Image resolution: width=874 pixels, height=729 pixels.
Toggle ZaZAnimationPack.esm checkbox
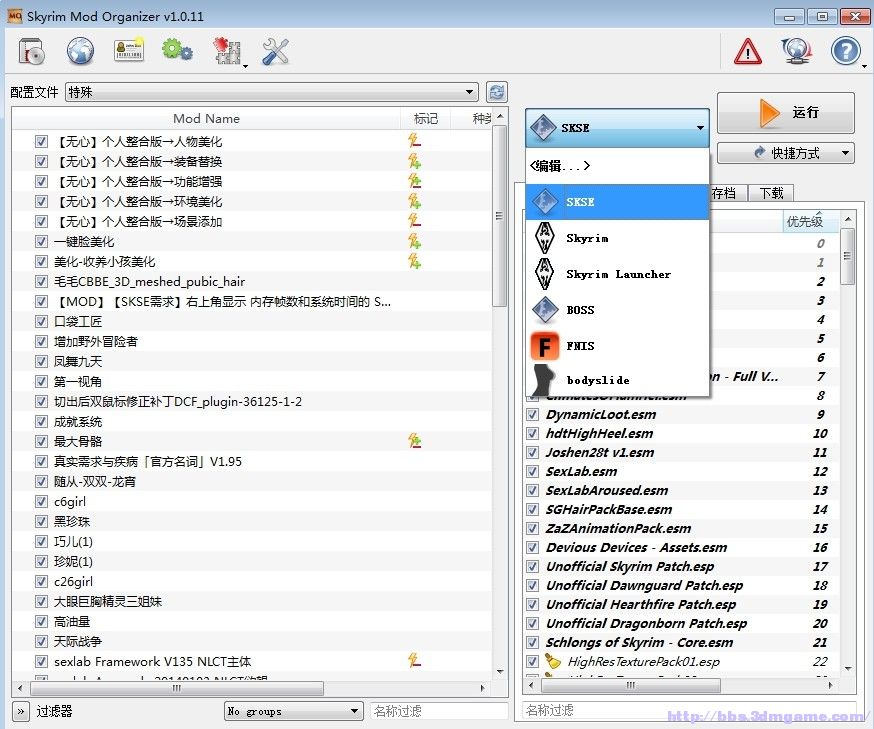532,528
